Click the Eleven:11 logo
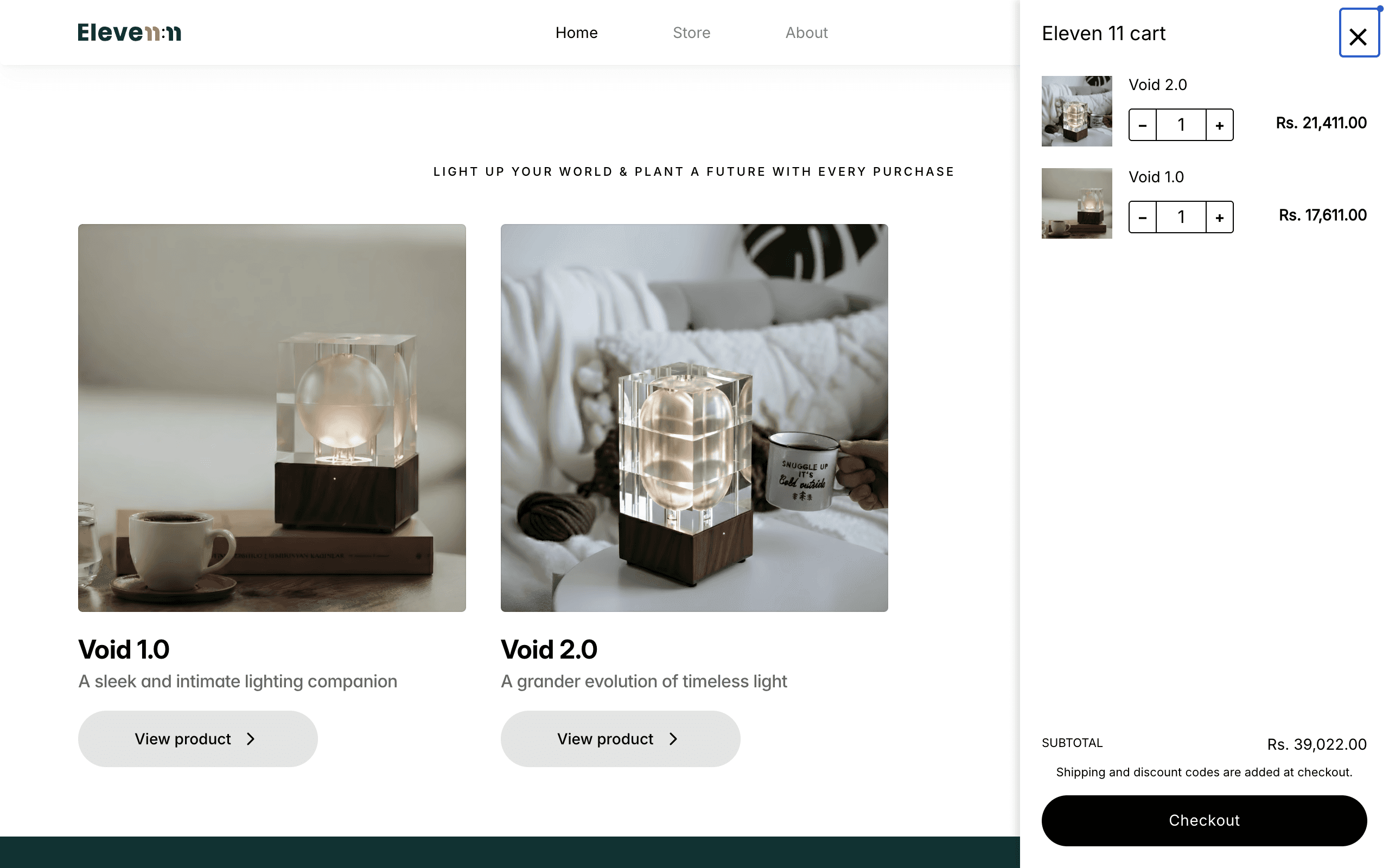1389x868 pixels. click(129, 33)
